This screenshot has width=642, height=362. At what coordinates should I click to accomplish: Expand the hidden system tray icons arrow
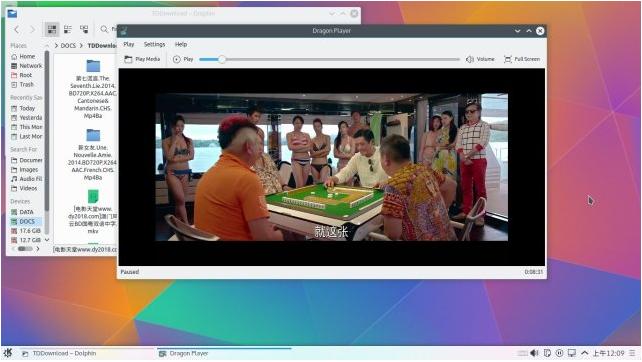[x=584, y=353]
